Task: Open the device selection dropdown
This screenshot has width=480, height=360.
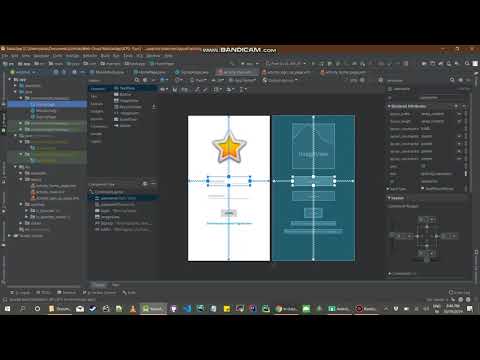Action: (x=200, y=80)
